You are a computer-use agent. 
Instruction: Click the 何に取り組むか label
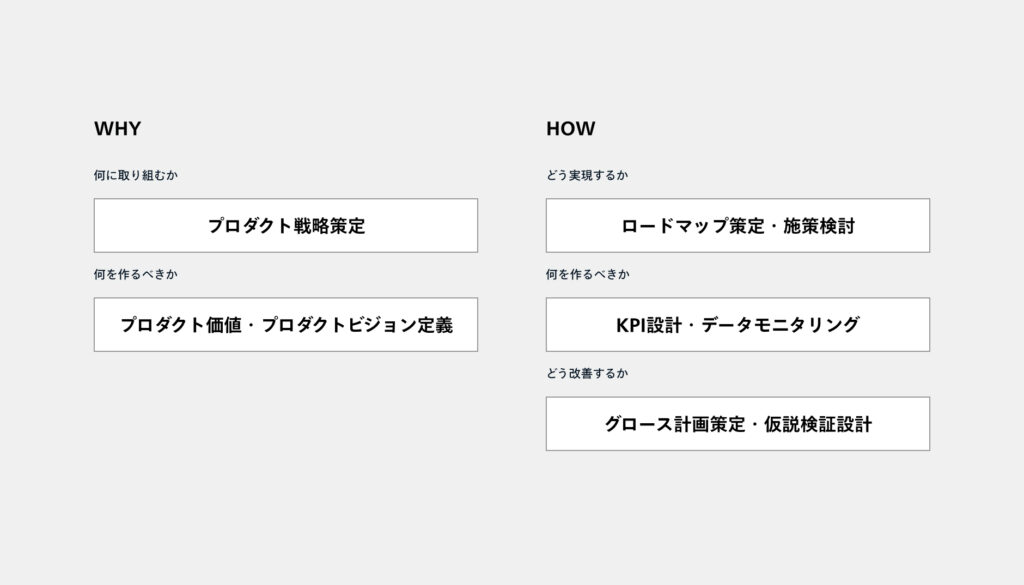click(x=136, y=175)
